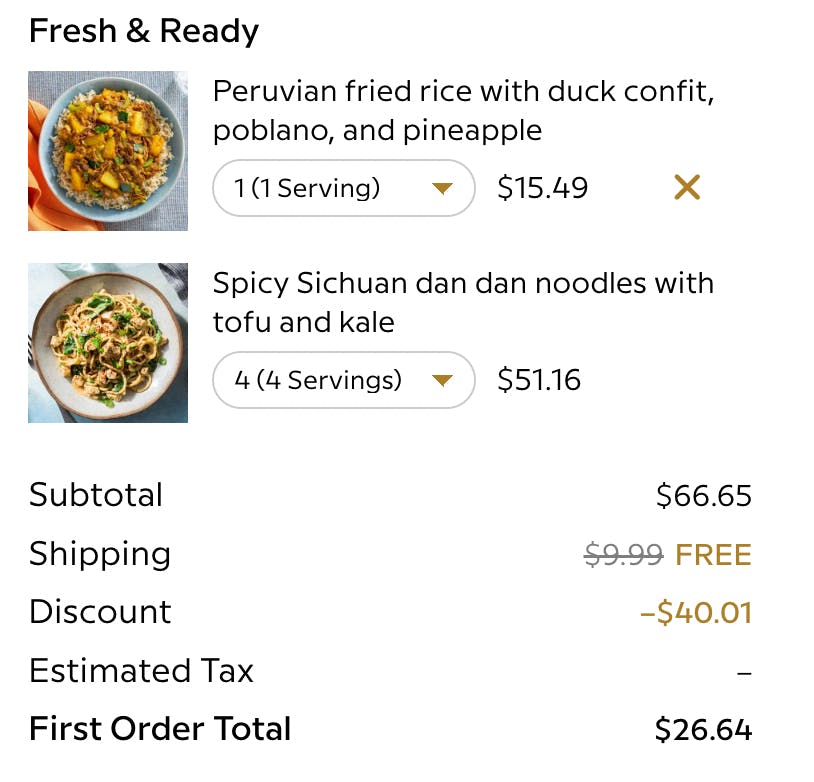Open the "4 (4 Servings)" quantity dropdown

pos(343,380)
